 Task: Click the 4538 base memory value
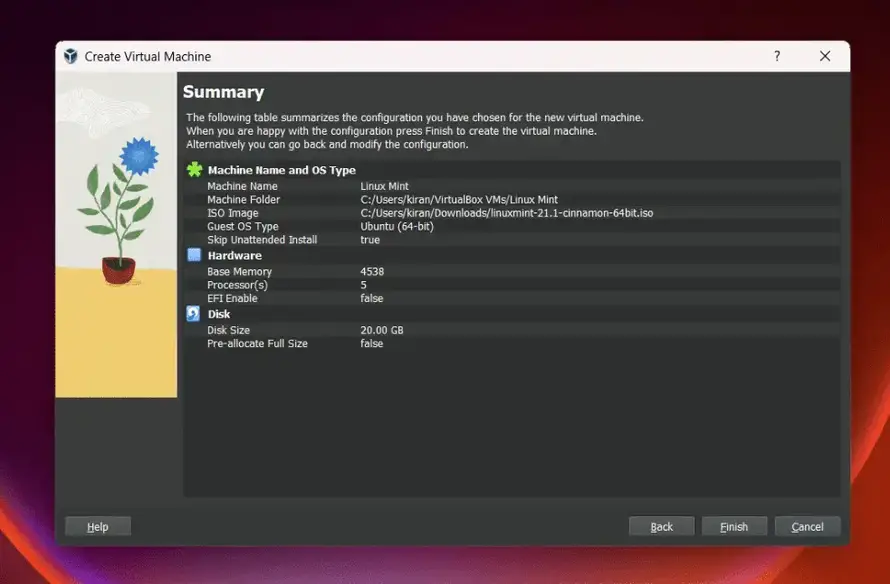click(x=372, y=272)
